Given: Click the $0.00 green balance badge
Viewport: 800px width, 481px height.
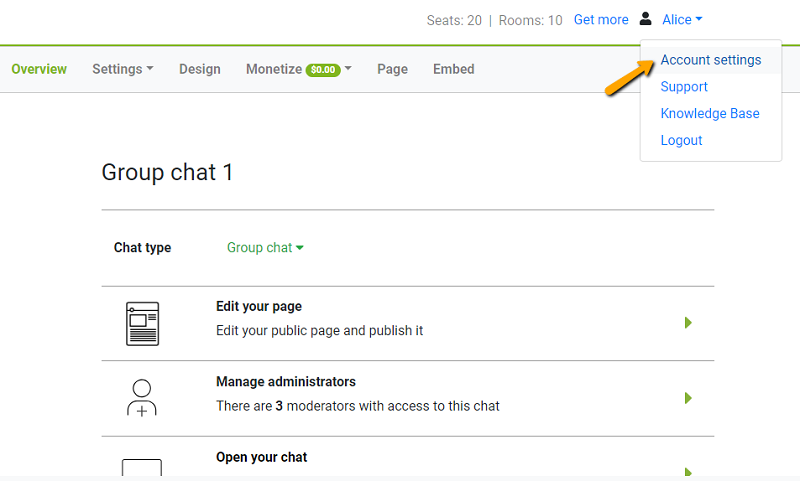Looking at the screenshot, I should 323,70.
